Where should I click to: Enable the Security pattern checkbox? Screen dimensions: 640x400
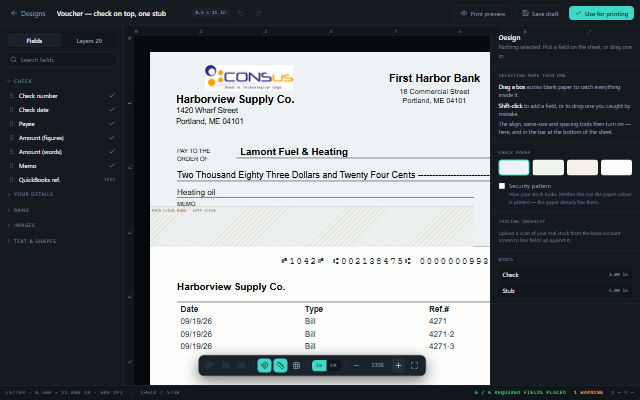pos(502,186)
